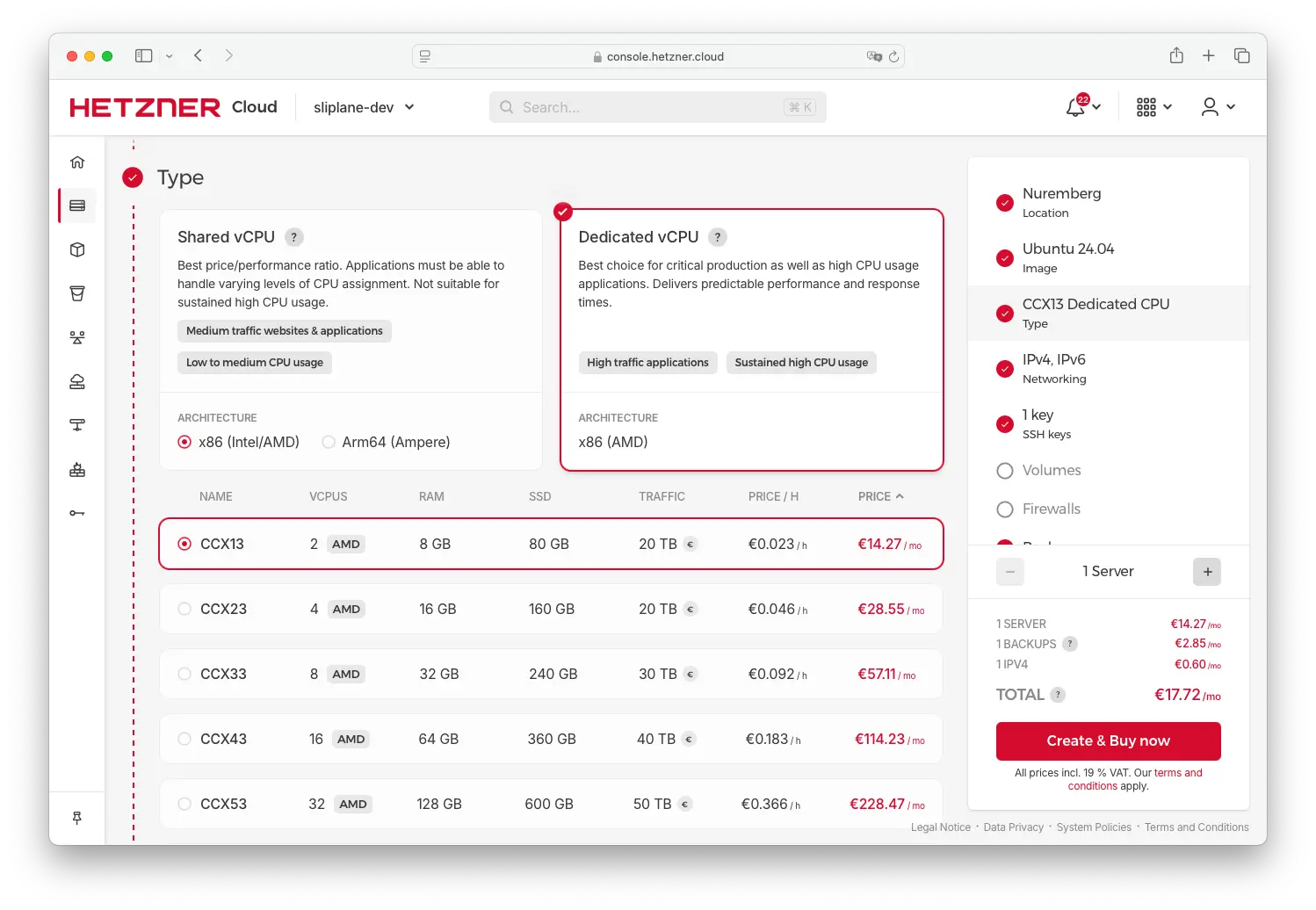Open the user account dropdown

1218,107
